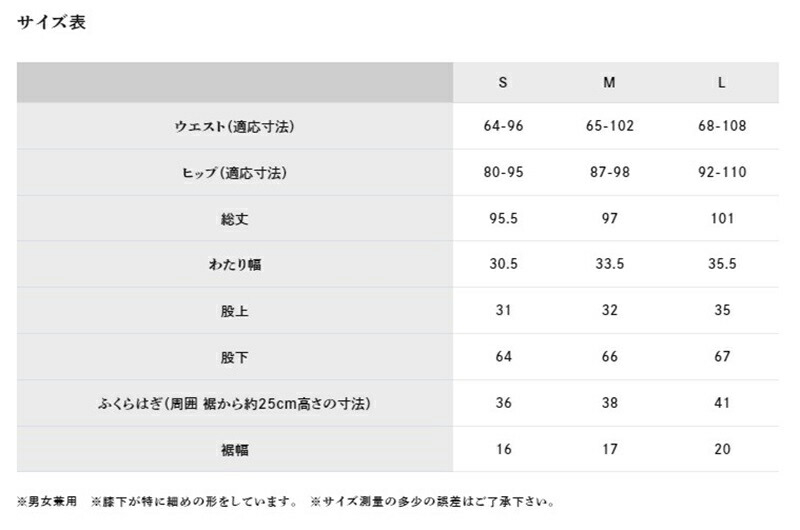Image resolution: width=800 pixels, height=530 pixels.
Task: Select the S size column header
Action: pyautogui.click(x=502, y=82)
